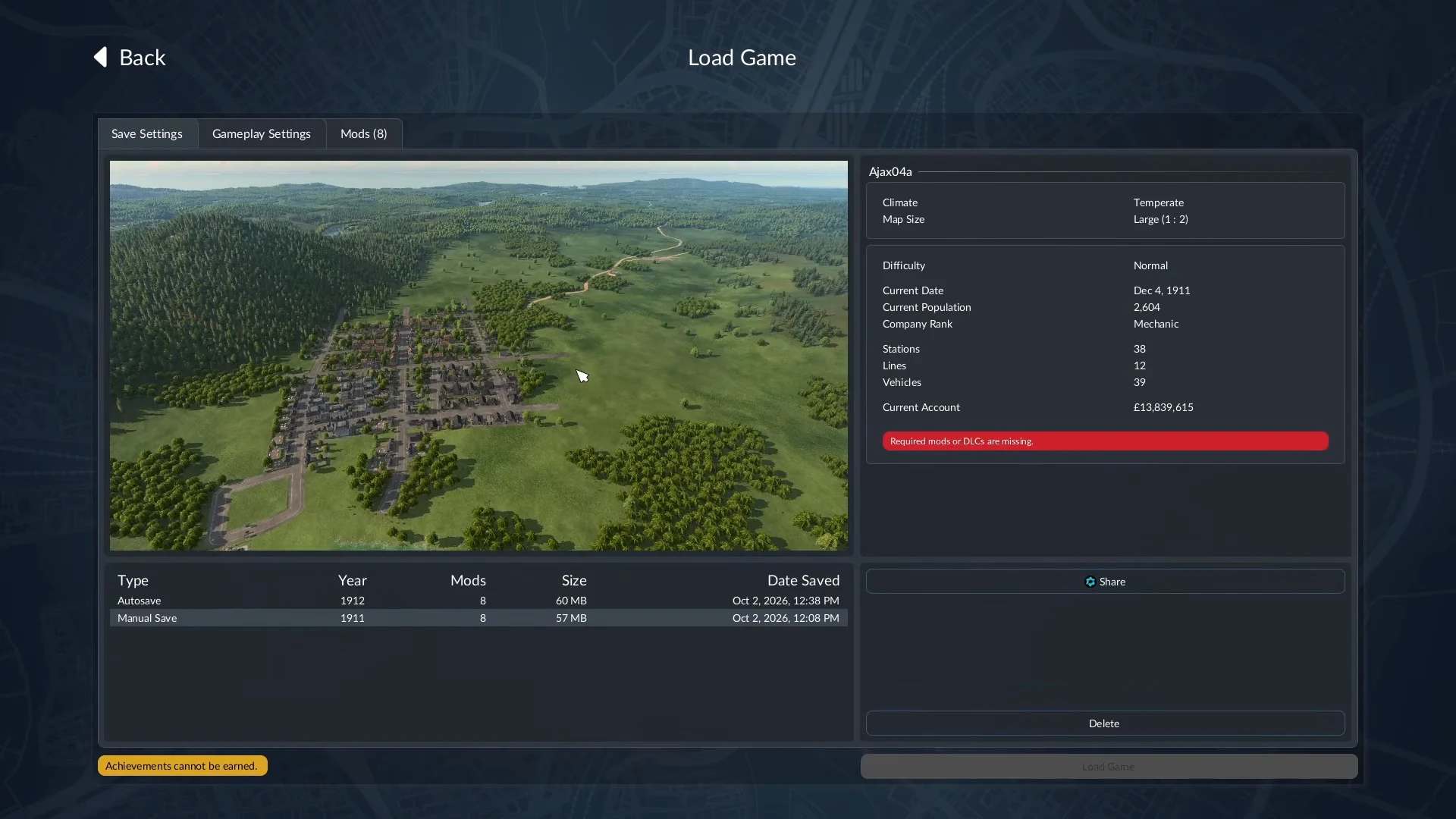Click the Current Date value Dec 4, 1911

1162,290
